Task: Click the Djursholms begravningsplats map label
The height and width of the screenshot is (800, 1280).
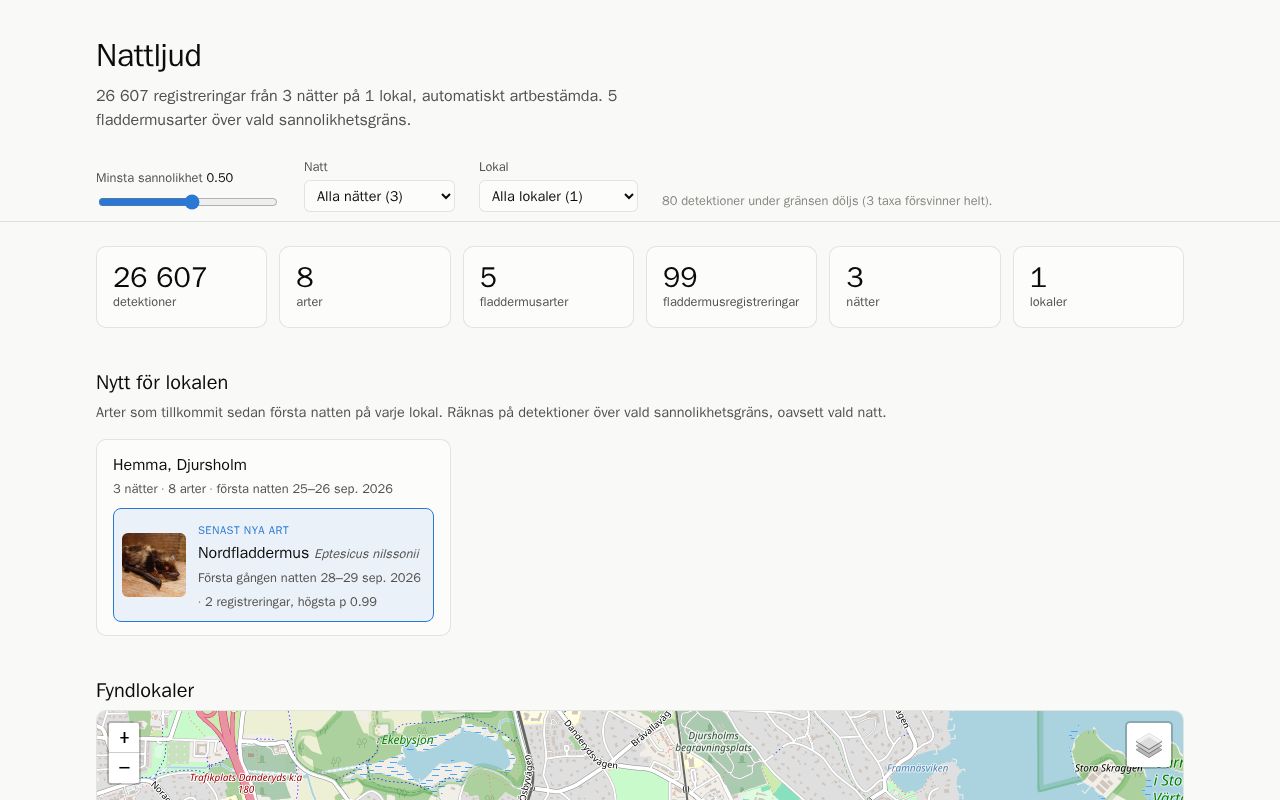Action: tap(714, 742)
